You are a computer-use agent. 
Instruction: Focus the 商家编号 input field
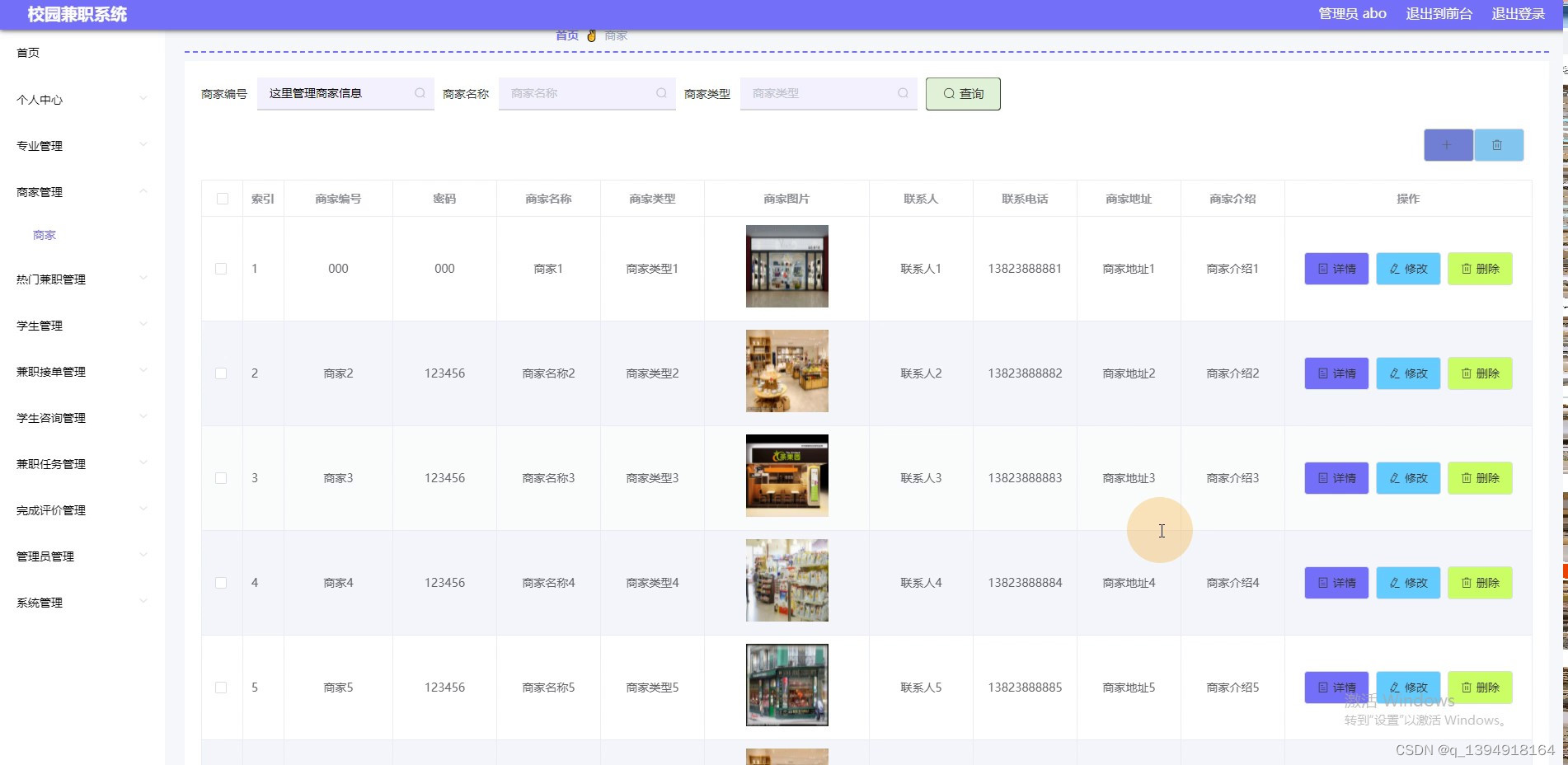(345, 94)
